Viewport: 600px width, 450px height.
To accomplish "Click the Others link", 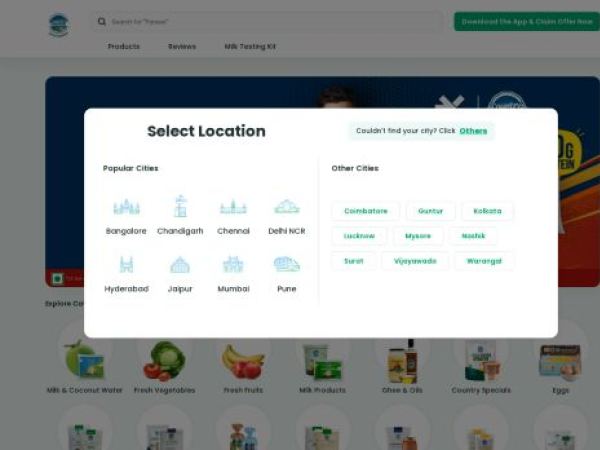I will (473, 131).
